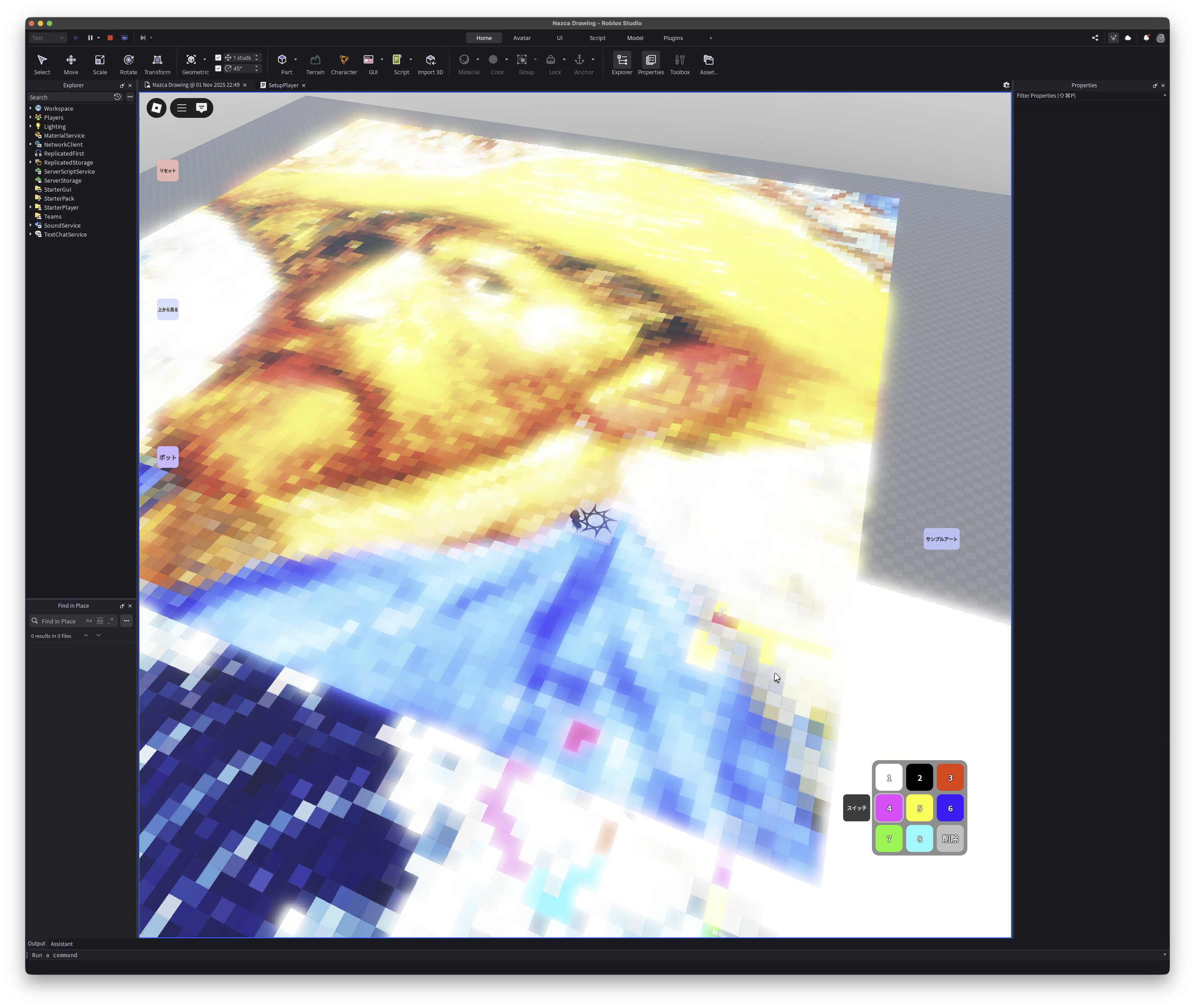The image size is (1195, 1008).
Task: Open the Terrain editor
Action: pos(315,60)
